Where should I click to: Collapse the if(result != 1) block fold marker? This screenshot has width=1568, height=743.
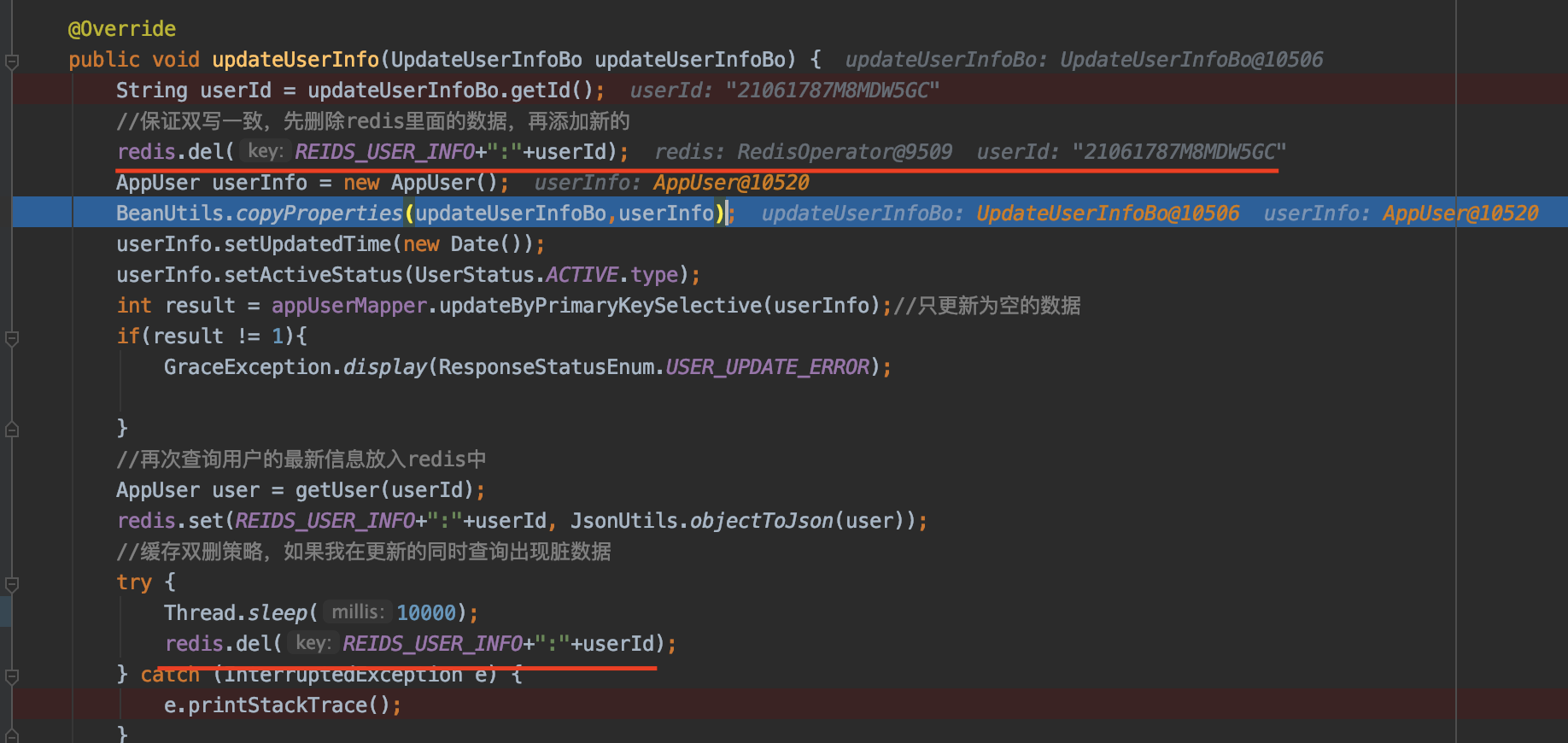12,338
